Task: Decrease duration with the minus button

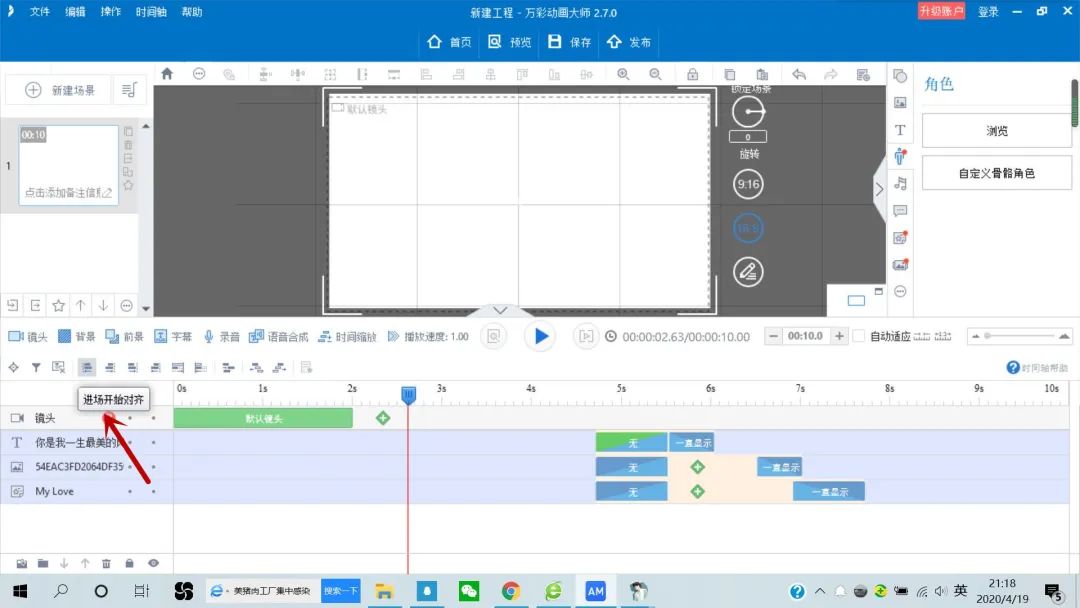Action: 773,336
